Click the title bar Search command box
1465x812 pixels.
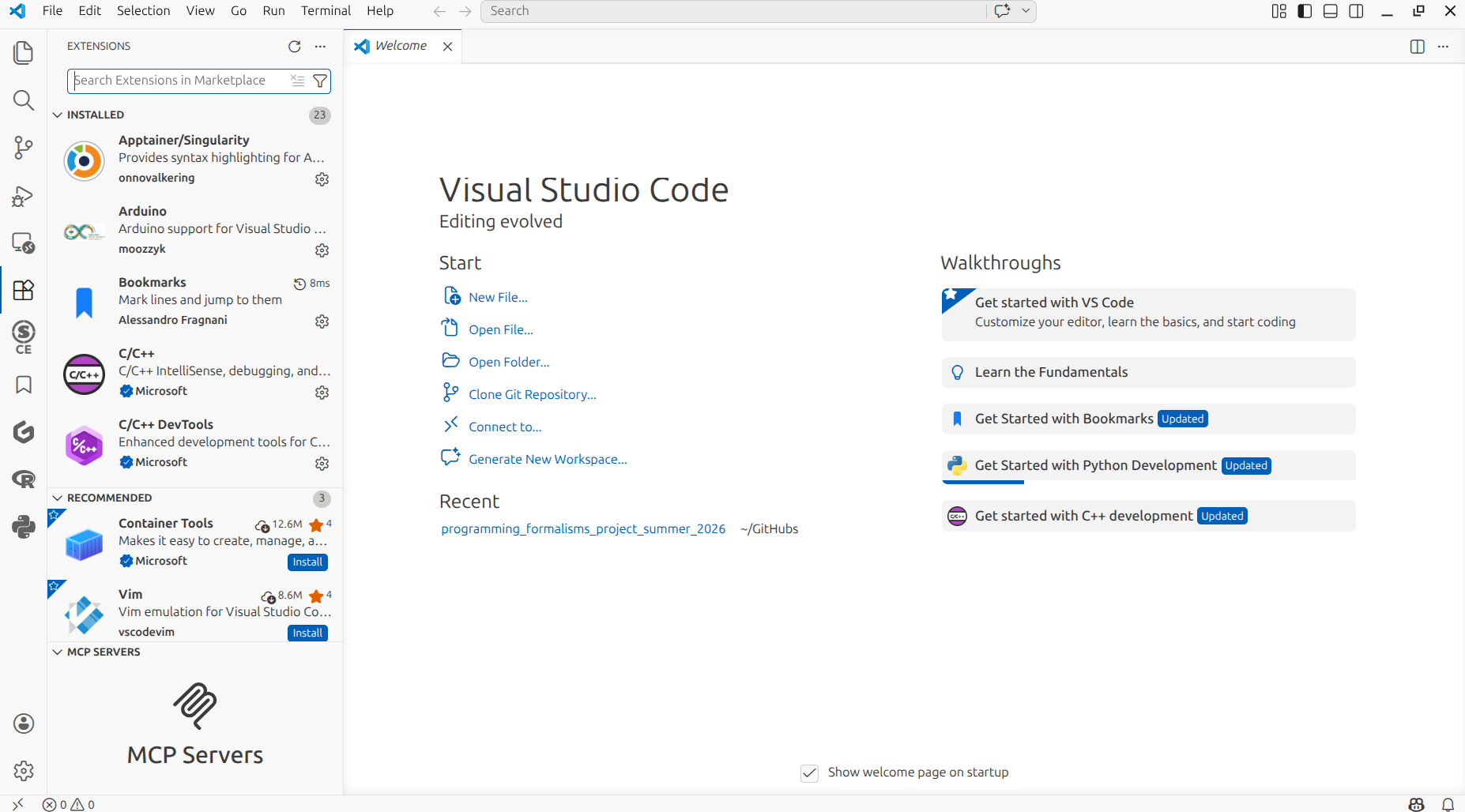[x=733, y=11]
